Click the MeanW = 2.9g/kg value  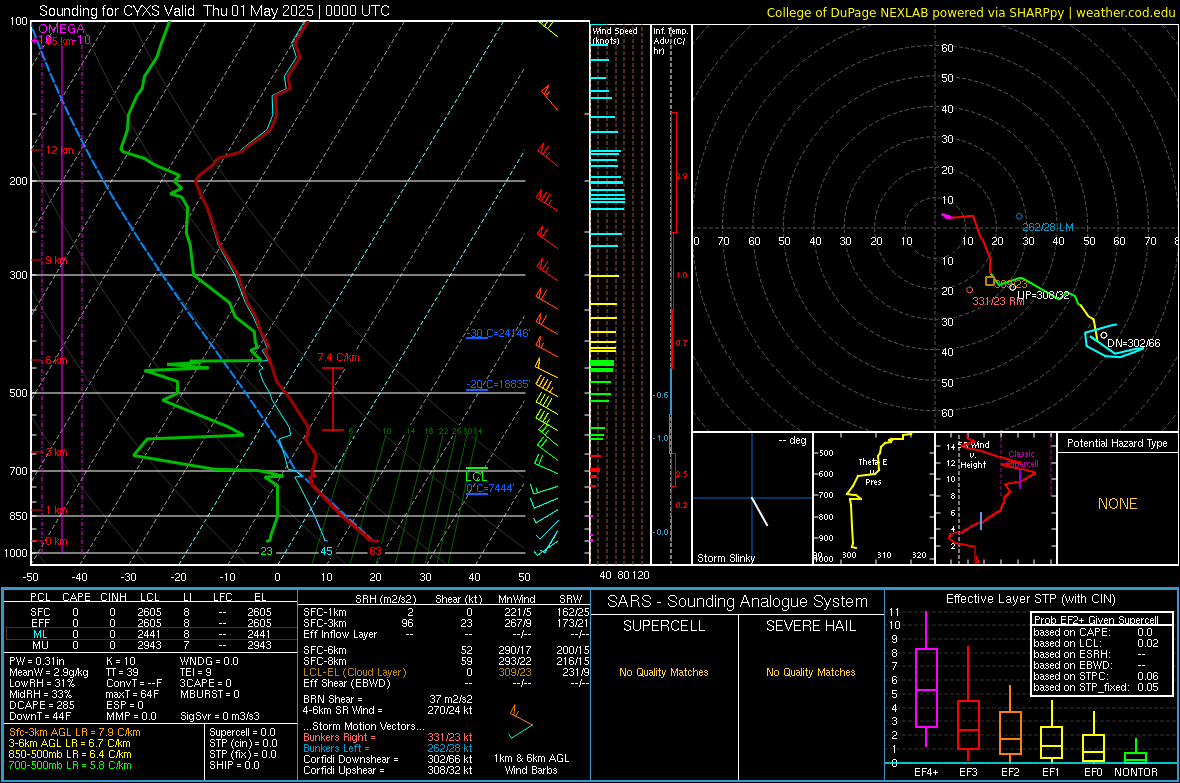49,672
